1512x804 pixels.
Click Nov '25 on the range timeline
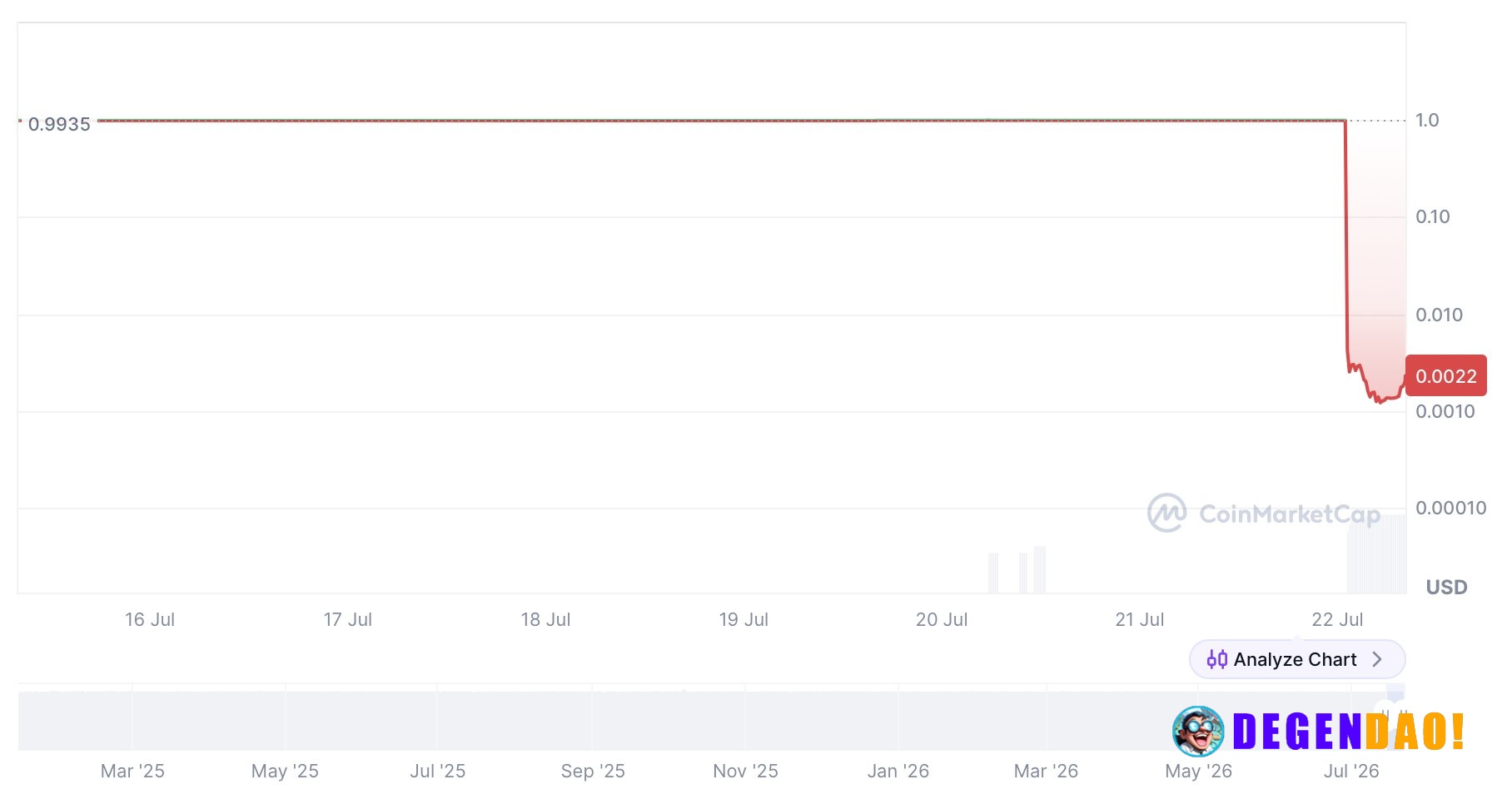coord(745,771)
